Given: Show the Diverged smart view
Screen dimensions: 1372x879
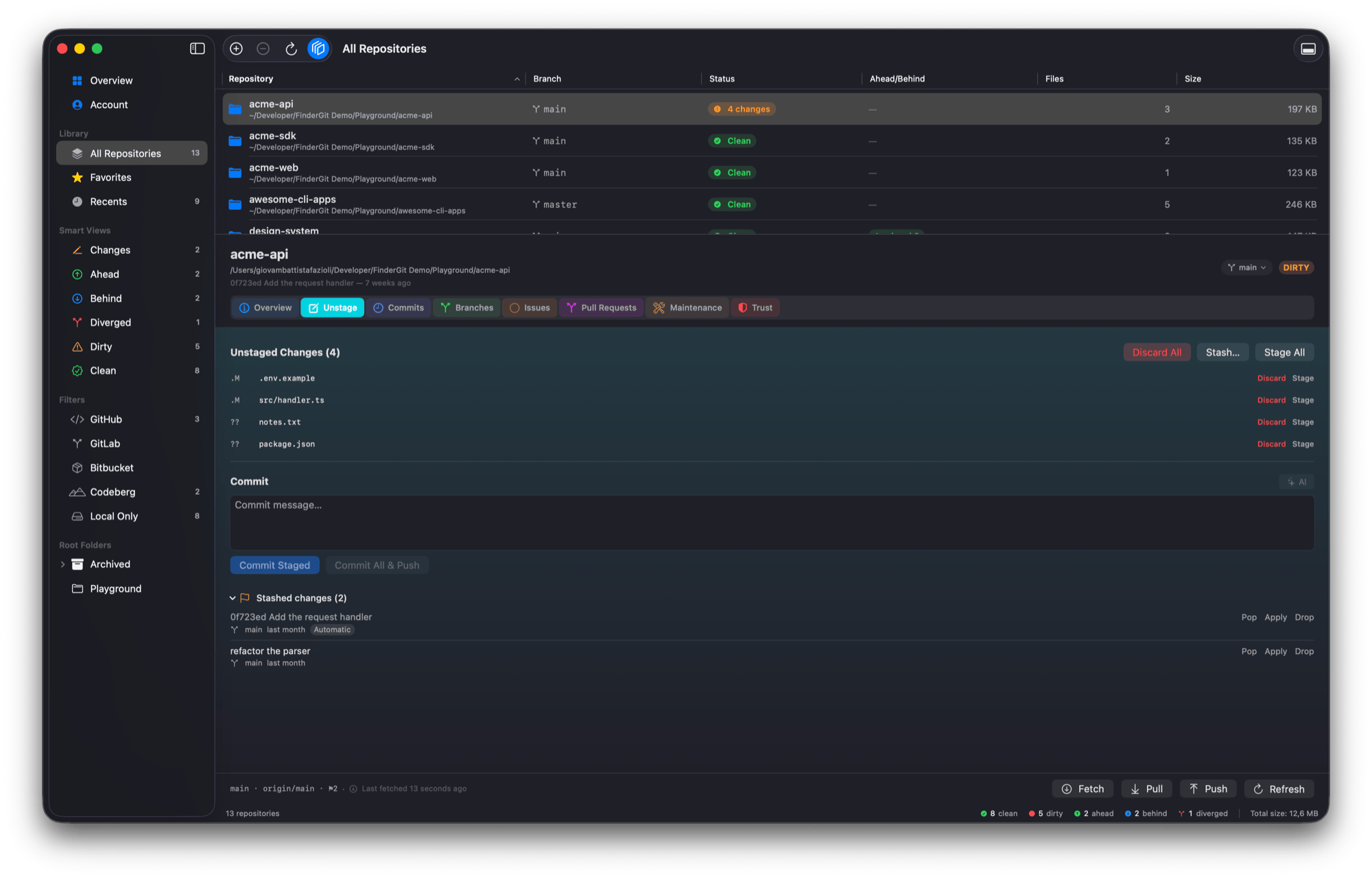Looking at the screenshot, I should pyautogui.click(x=132, y=322).
